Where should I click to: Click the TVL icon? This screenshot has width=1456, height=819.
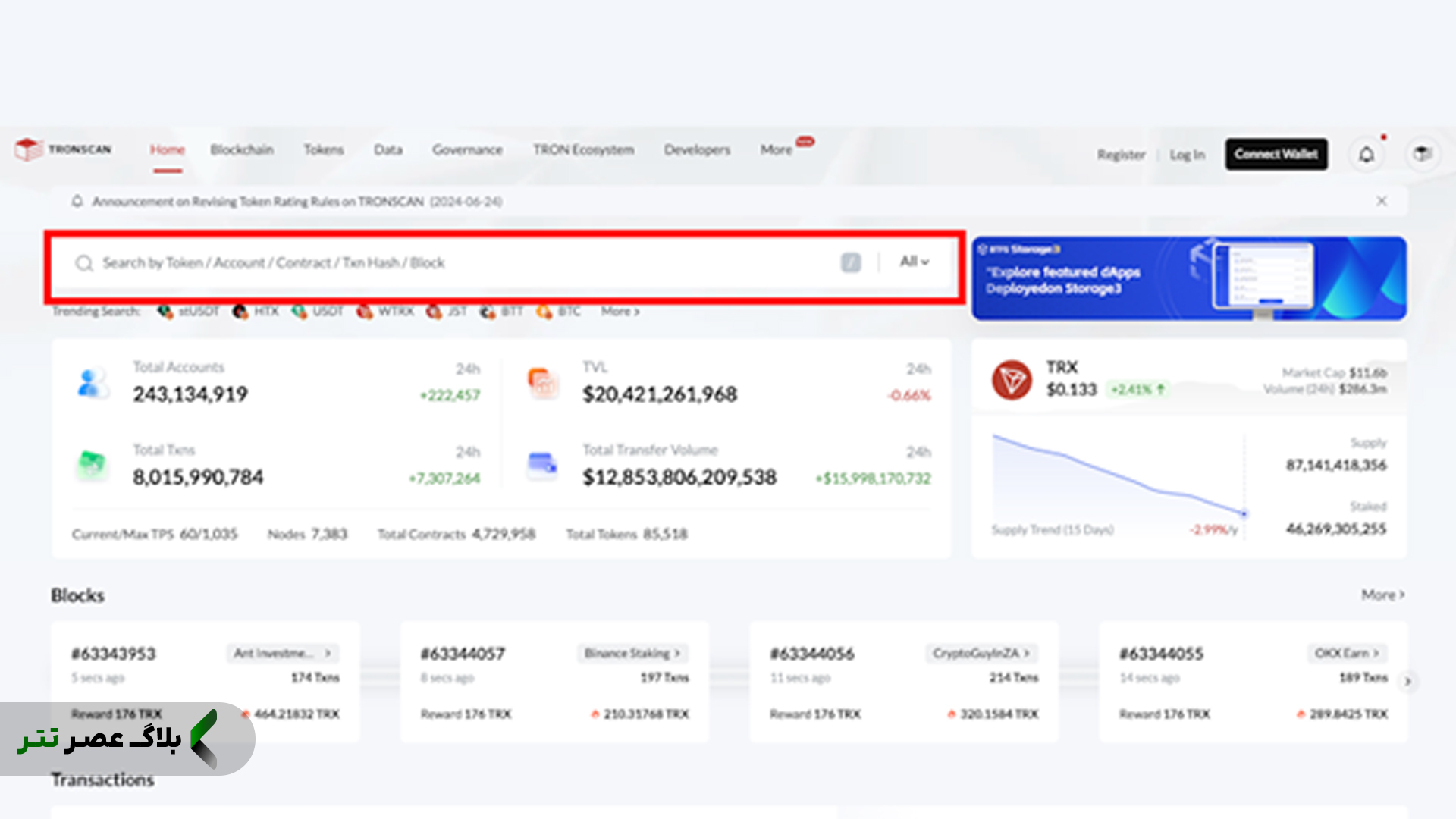point(543,382)
